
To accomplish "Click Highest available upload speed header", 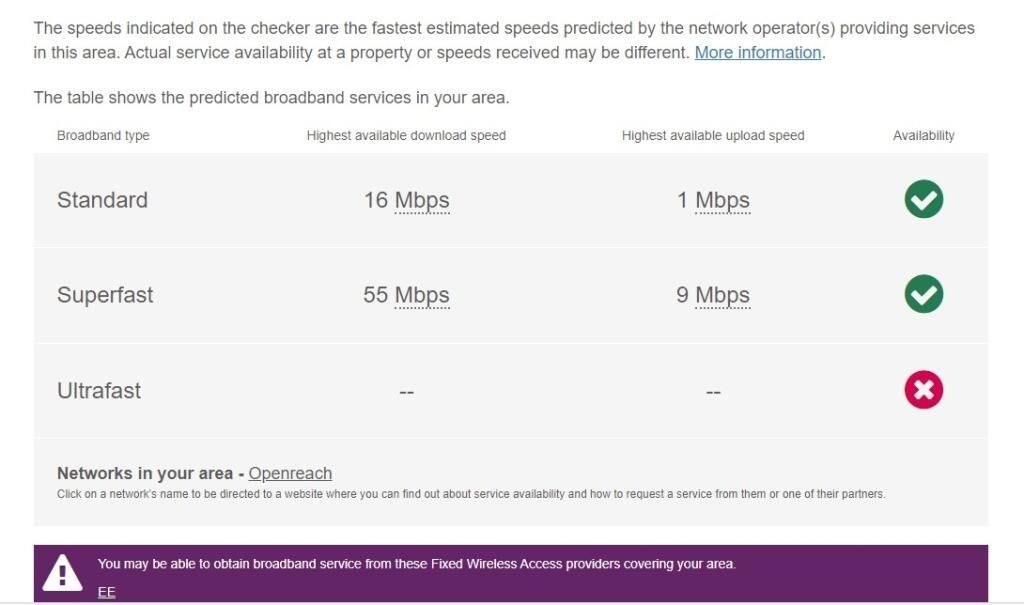I will pos(713,135).
